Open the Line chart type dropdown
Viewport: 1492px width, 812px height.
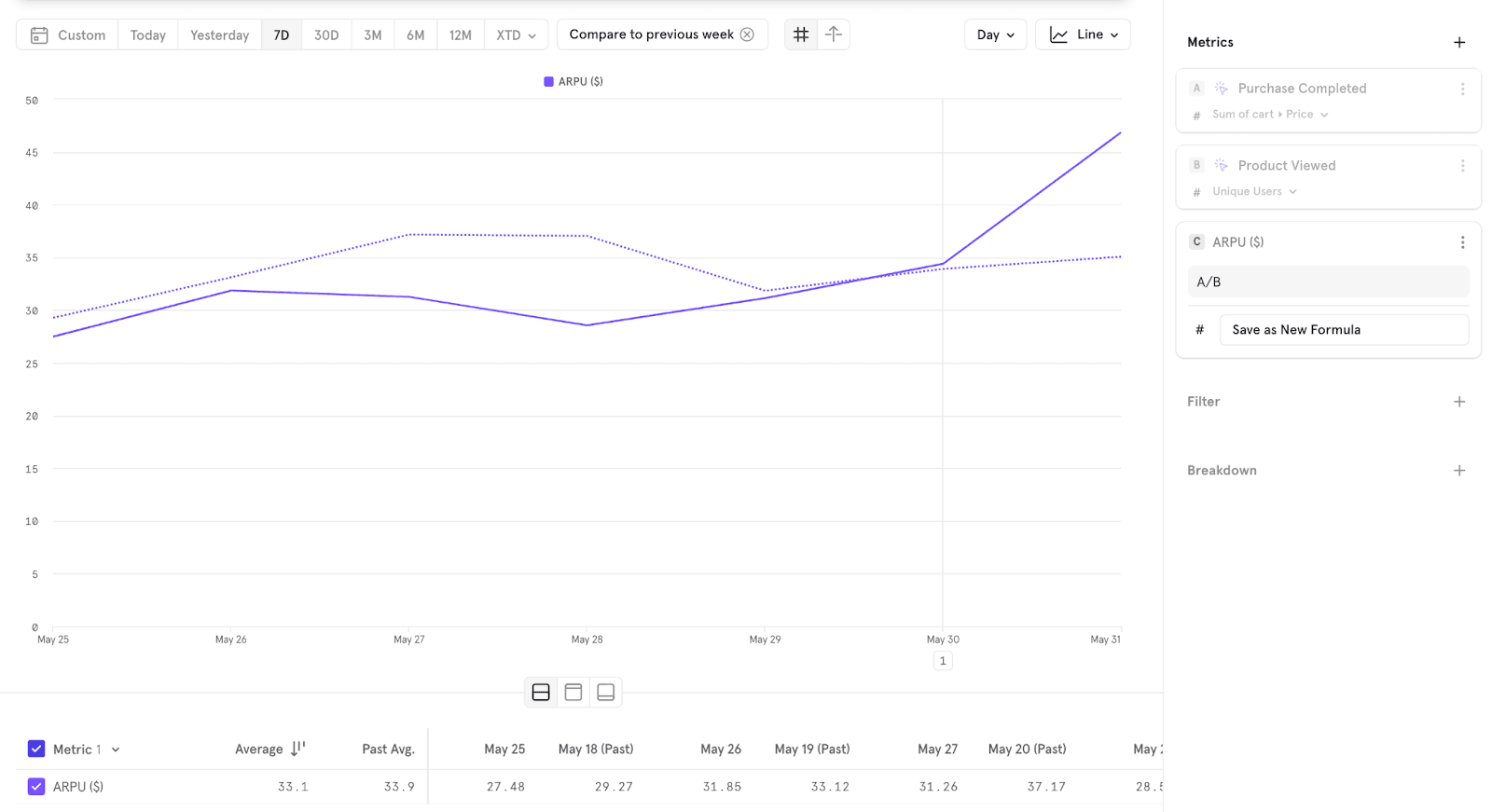(x=1083, y=34)
